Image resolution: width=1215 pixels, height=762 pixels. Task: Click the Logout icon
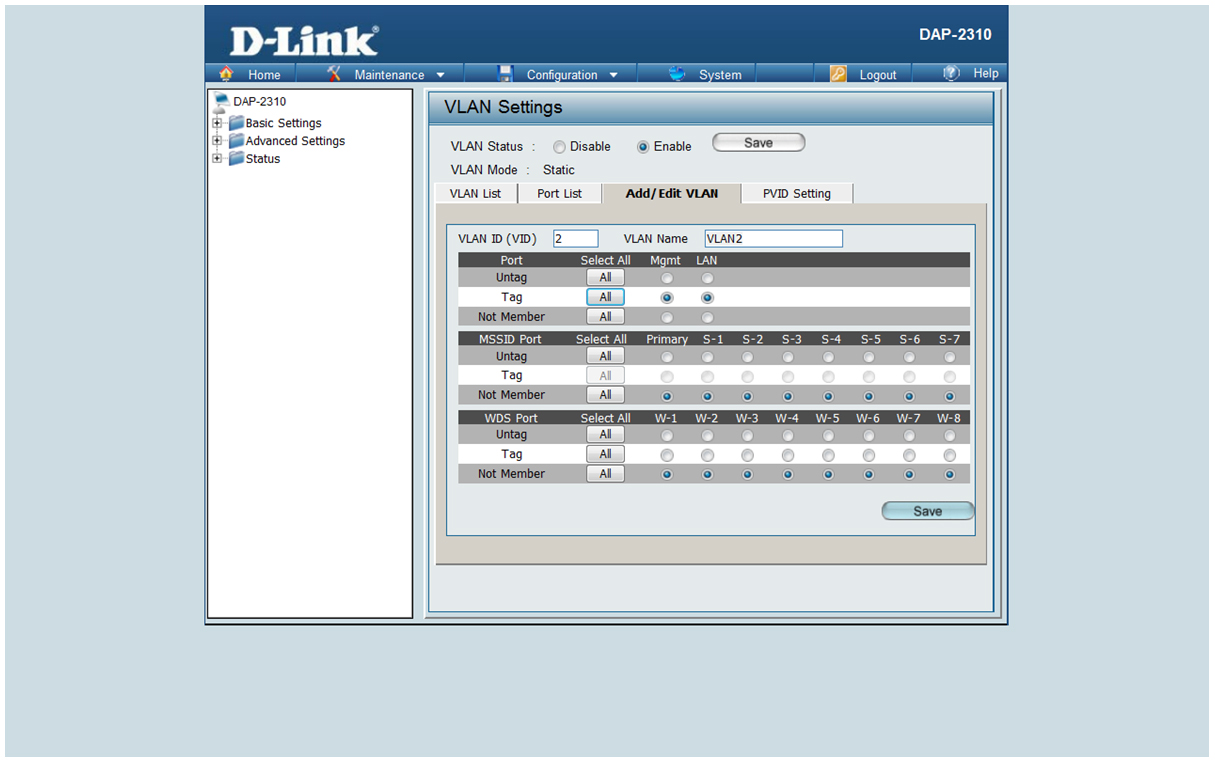click(x=838, y=74)
